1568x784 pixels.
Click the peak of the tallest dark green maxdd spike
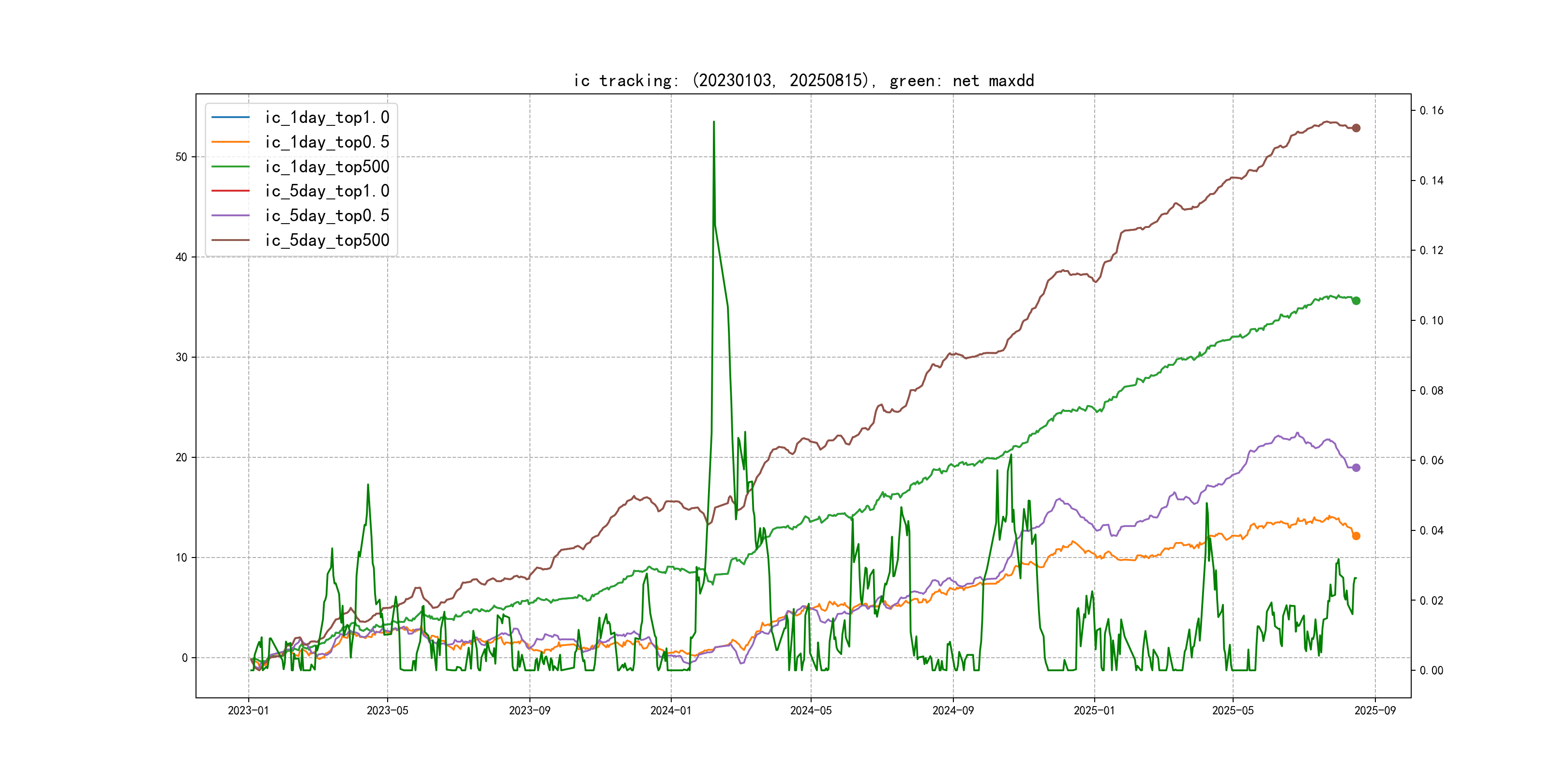click(x=713, y=122)
